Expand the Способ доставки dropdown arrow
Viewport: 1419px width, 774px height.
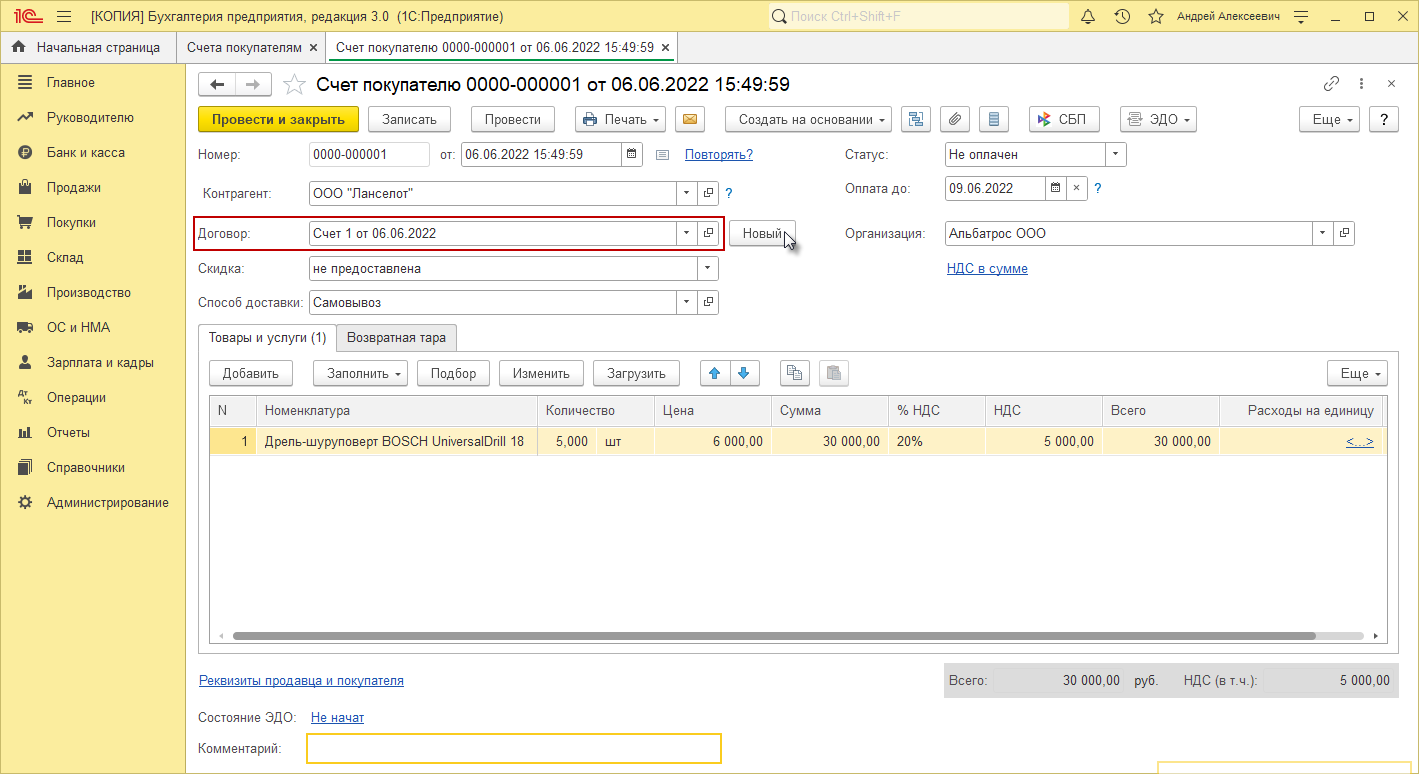pyautogui.click(x=687, y=302)
